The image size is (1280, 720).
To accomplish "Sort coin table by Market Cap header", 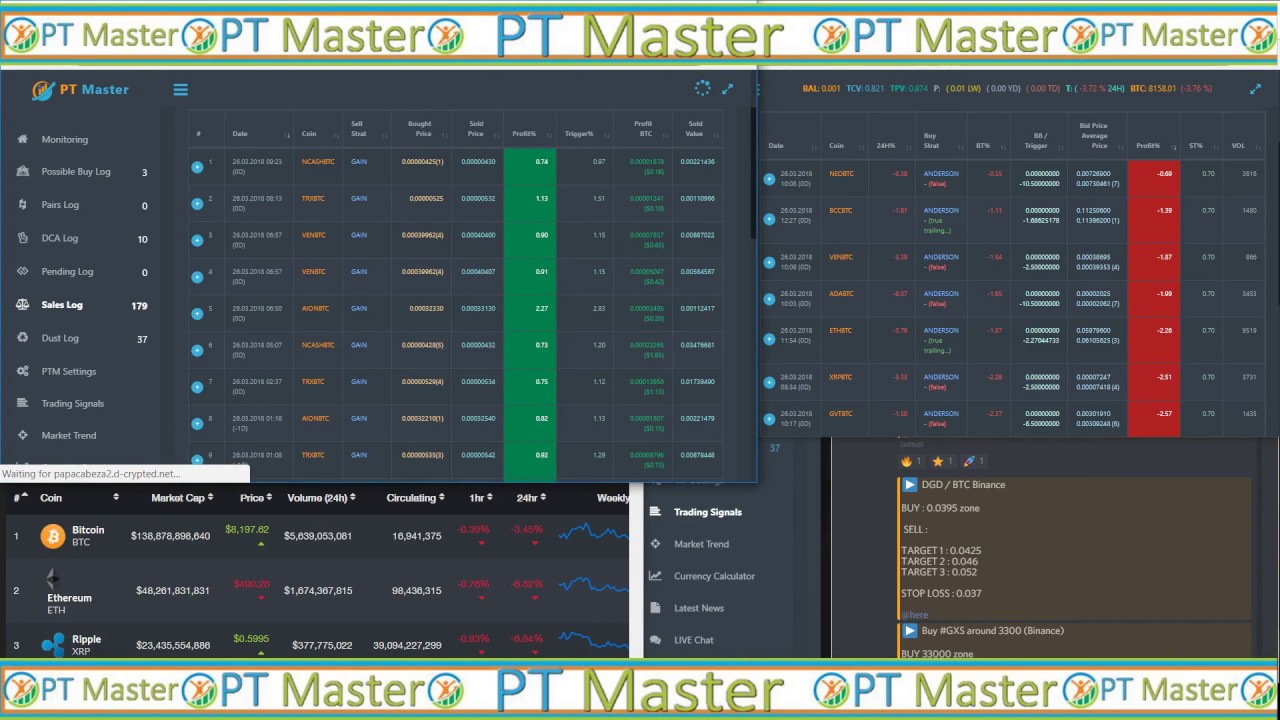I will (181, 498).
